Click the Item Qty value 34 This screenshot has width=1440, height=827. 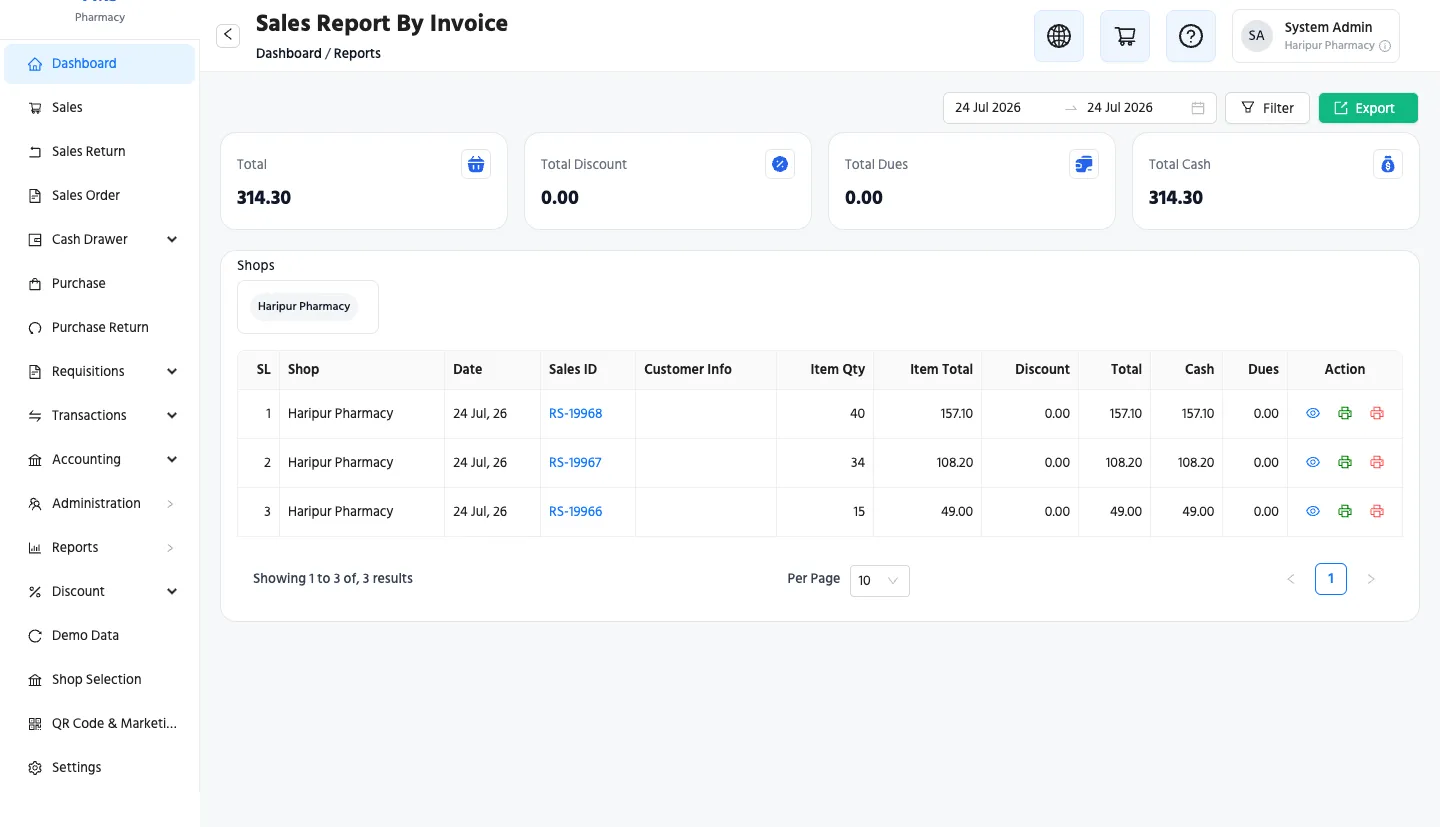coord(857,462)
